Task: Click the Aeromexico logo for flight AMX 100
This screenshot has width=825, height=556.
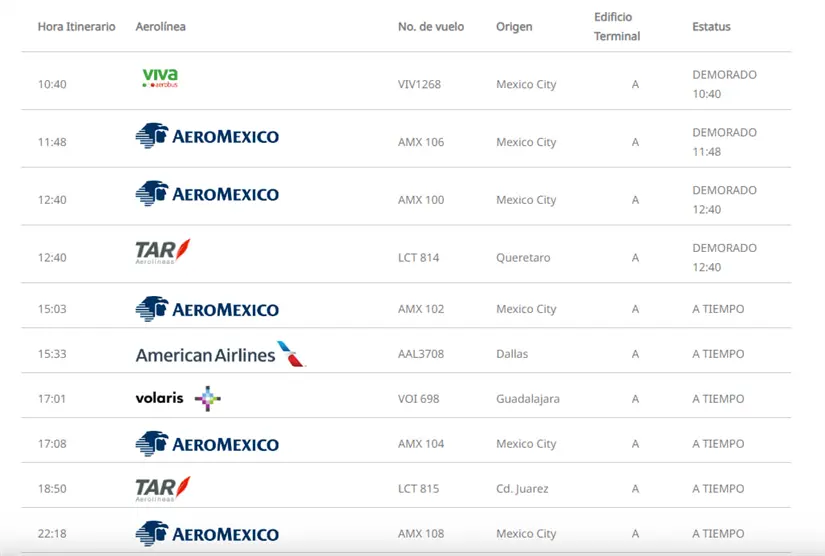Action: coord(207,194)
